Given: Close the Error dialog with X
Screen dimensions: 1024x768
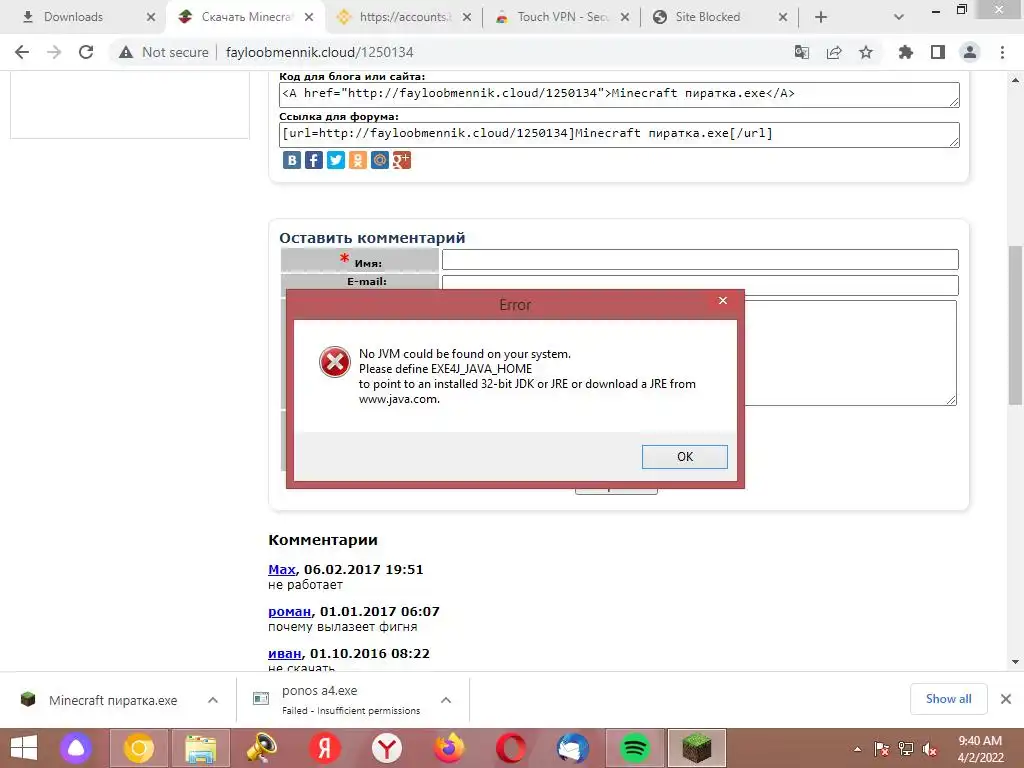Looking at the screenshot, I should coord(722,300).
